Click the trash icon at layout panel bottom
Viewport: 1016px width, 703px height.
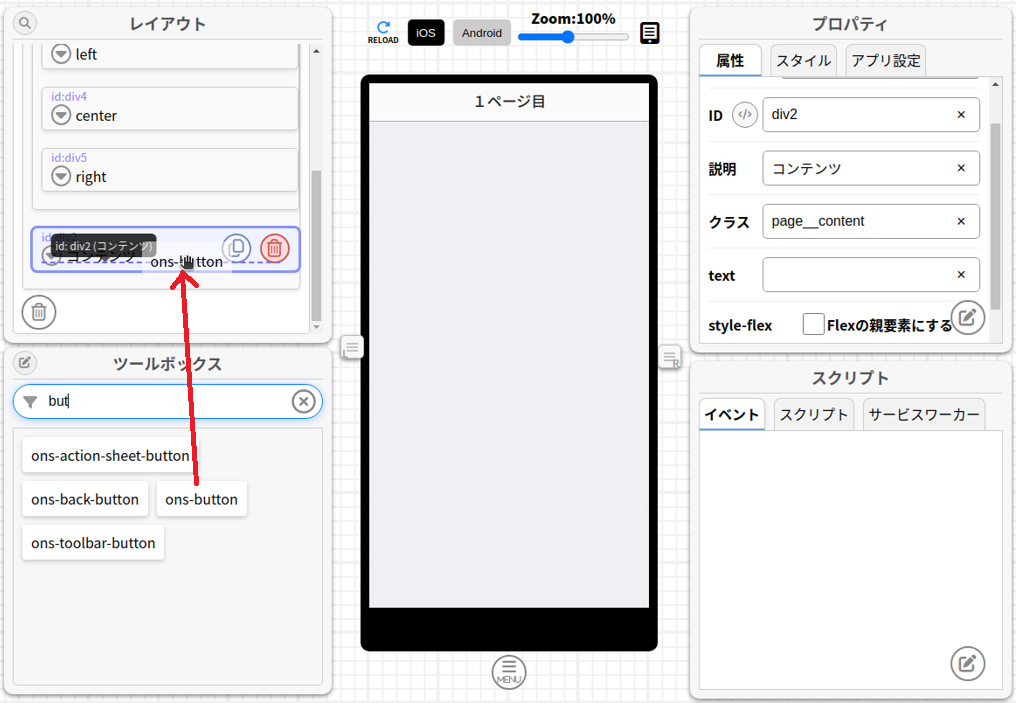(39, 311)
